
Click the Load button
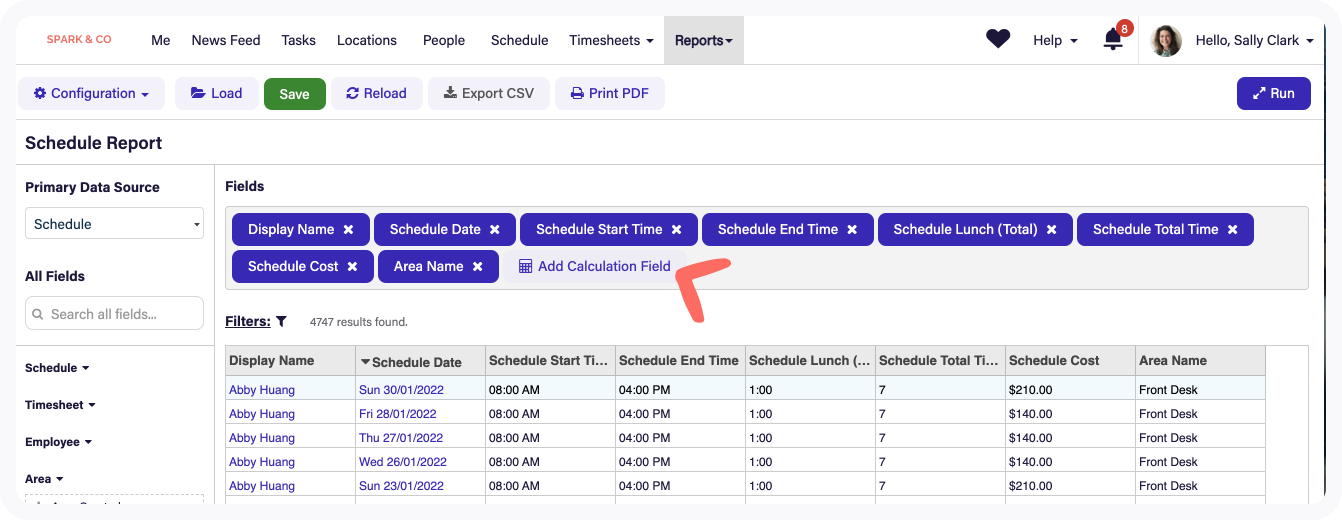point(217,93)
